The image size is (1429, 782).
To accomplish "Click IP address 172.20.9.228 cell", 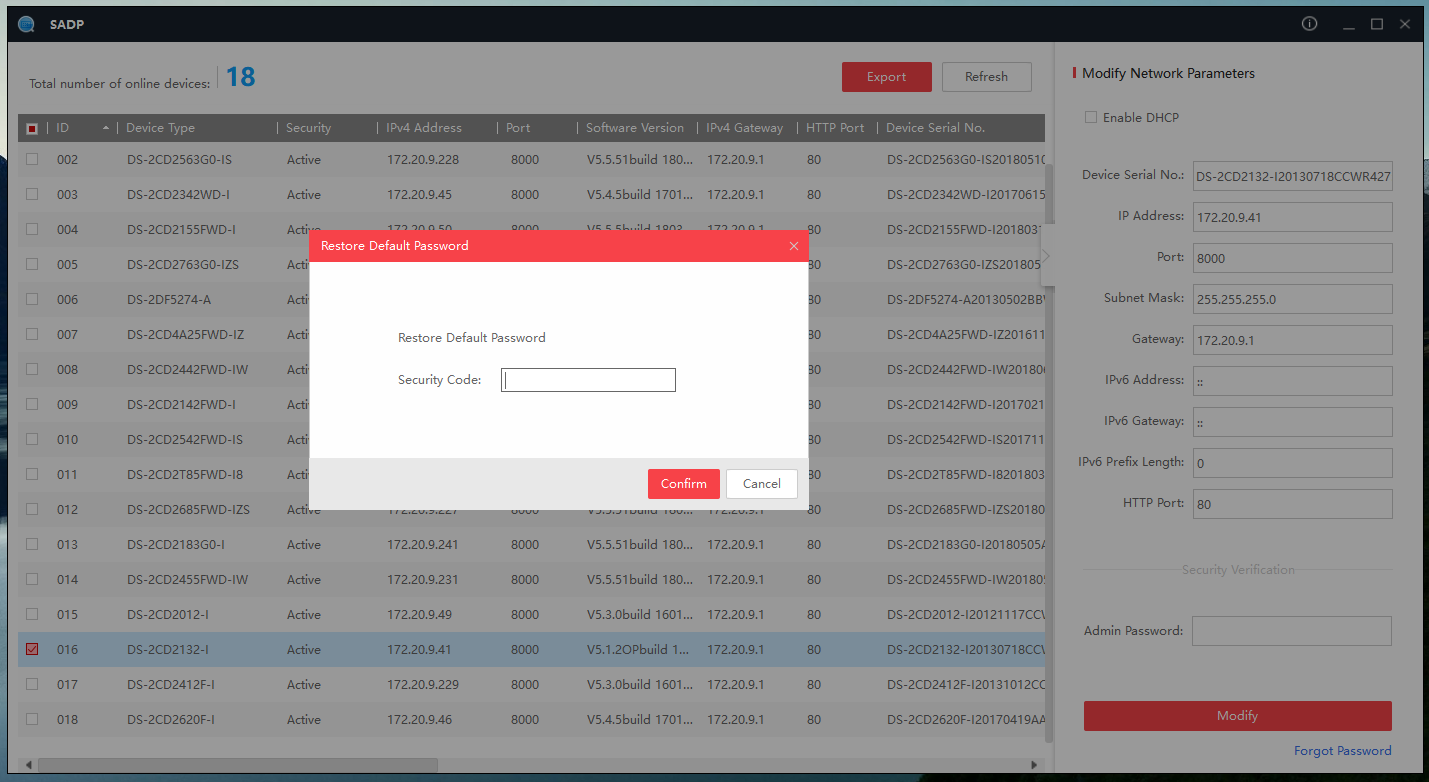I will (423, 159).
